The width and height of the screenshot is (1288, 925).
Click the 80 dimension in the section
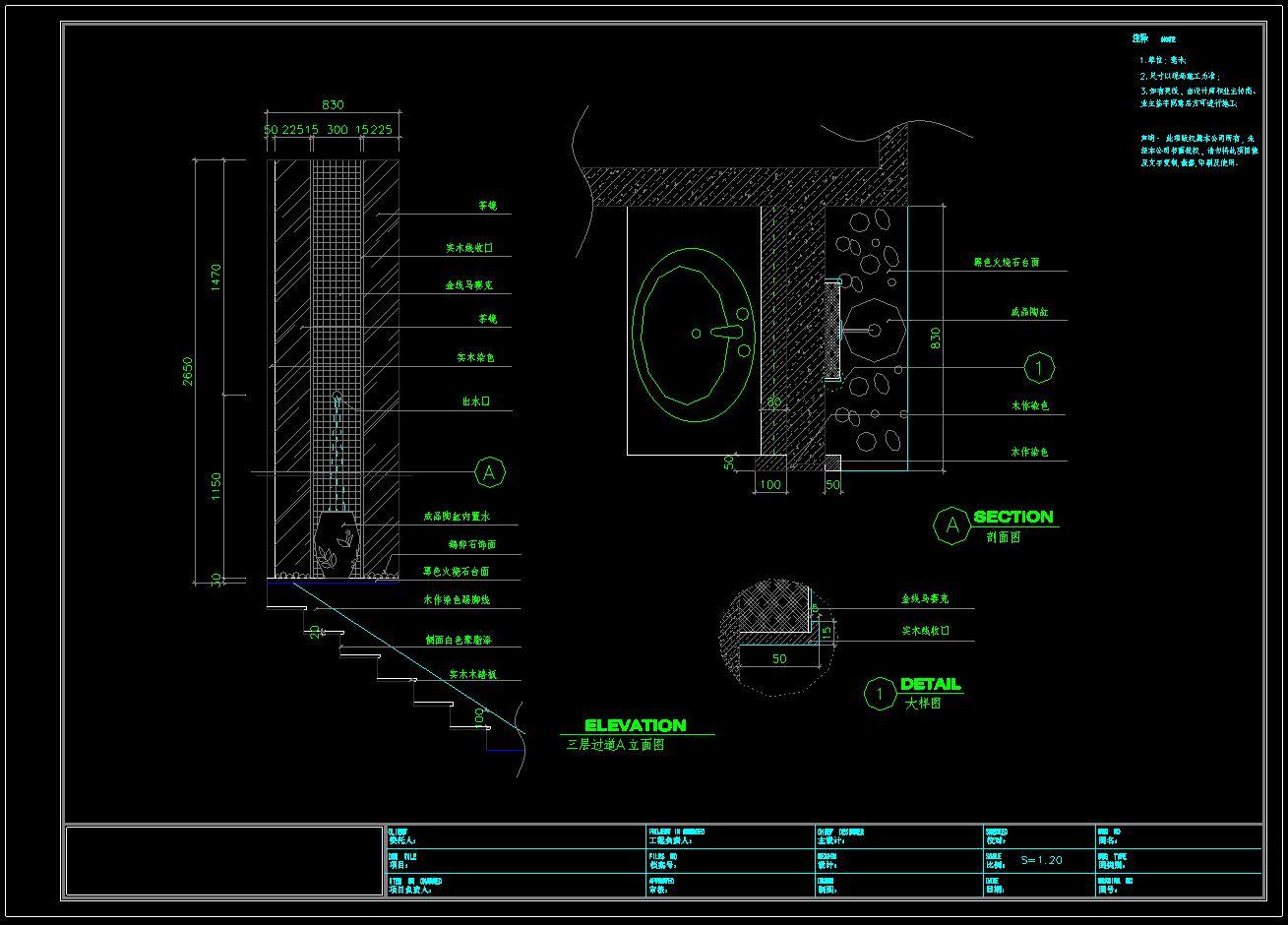click(x=773, y=402)
